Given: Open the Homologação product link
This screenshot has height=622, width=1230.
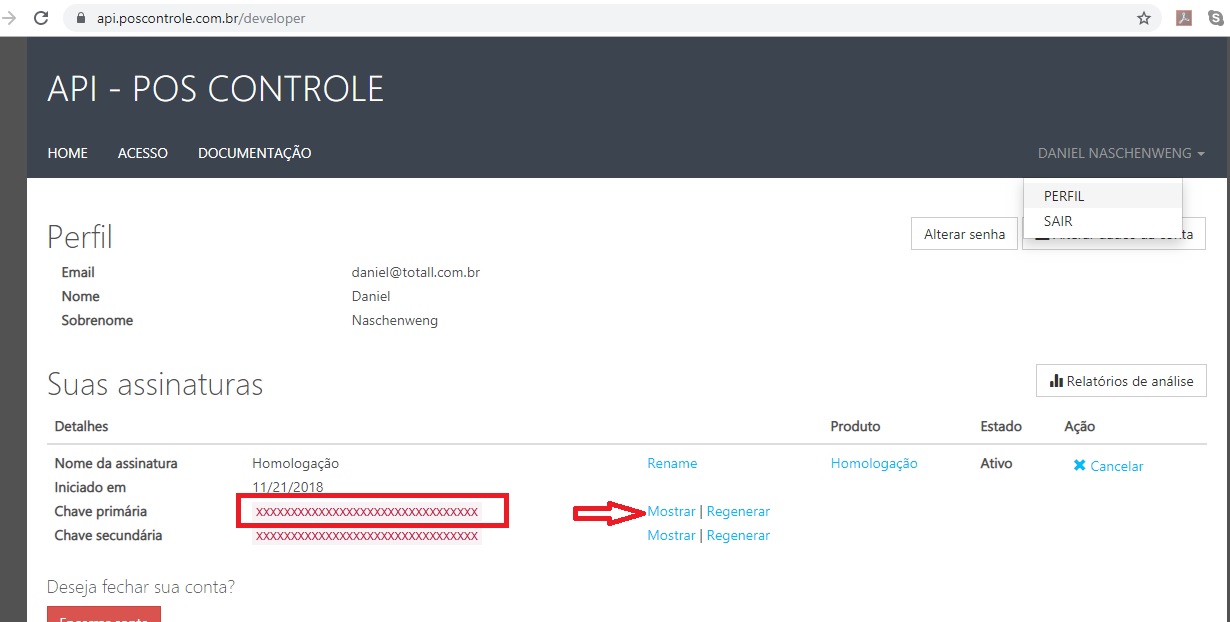Looking at the screenshot, I should click(874, 463).
